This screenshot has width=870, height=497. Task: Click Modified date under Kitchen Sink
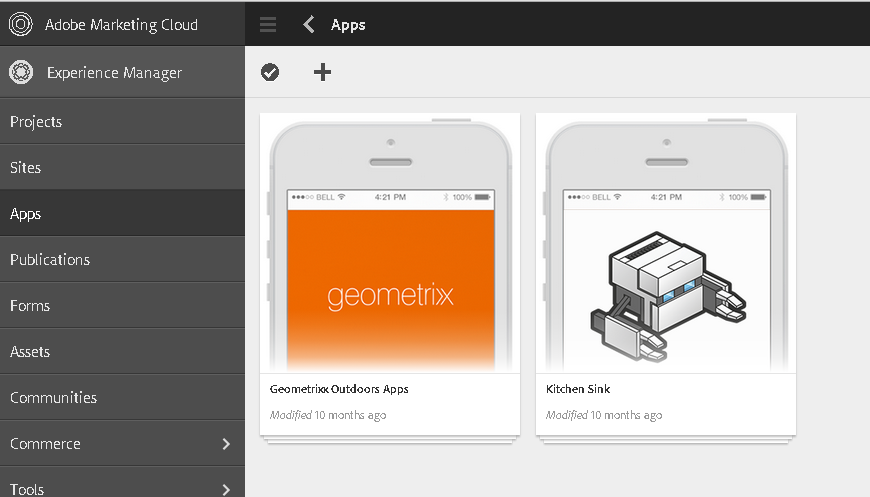pyautogui.click(x=604, y=415)
